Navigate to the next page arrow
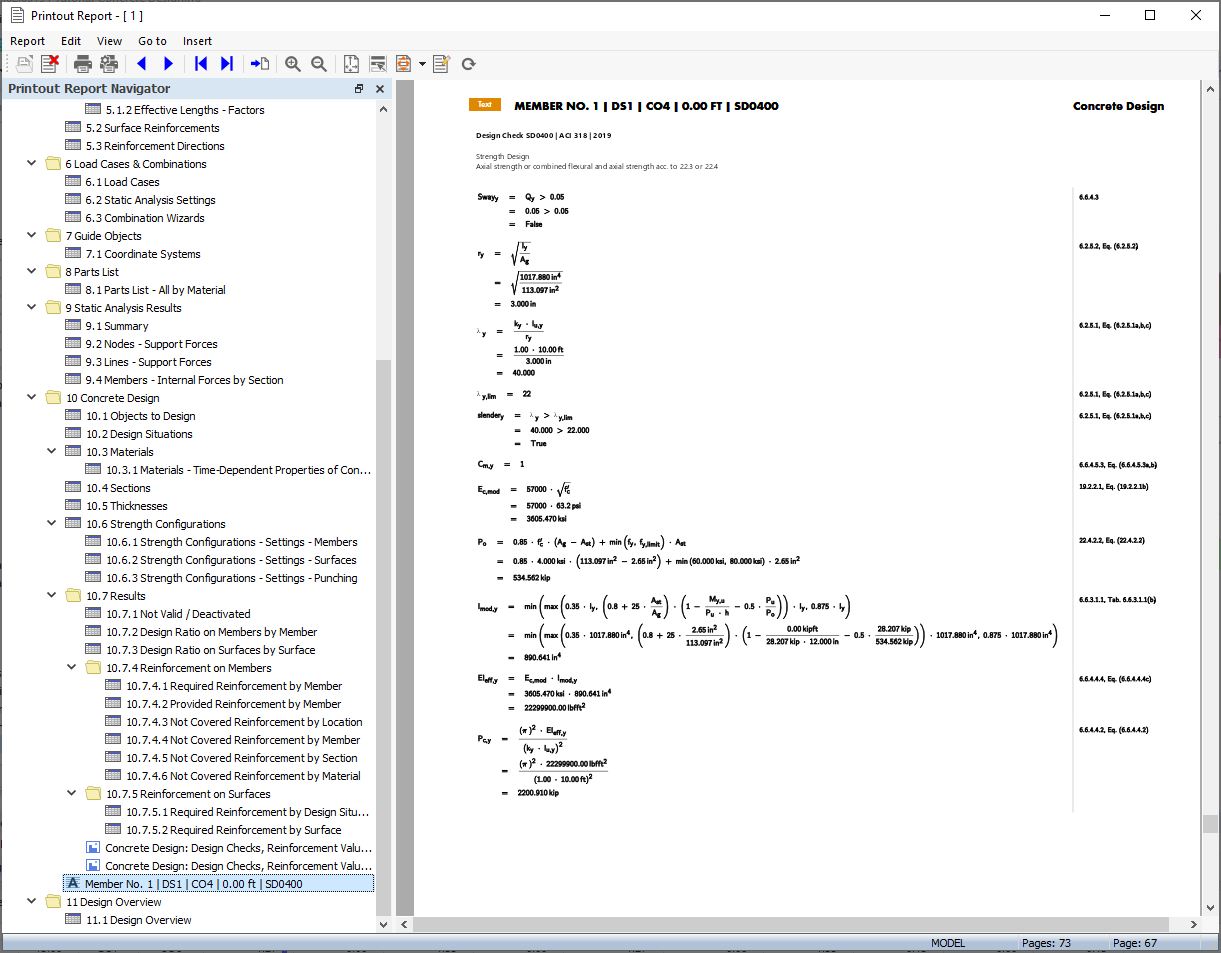Viewport: 1221px width, 953px height. 168,63
